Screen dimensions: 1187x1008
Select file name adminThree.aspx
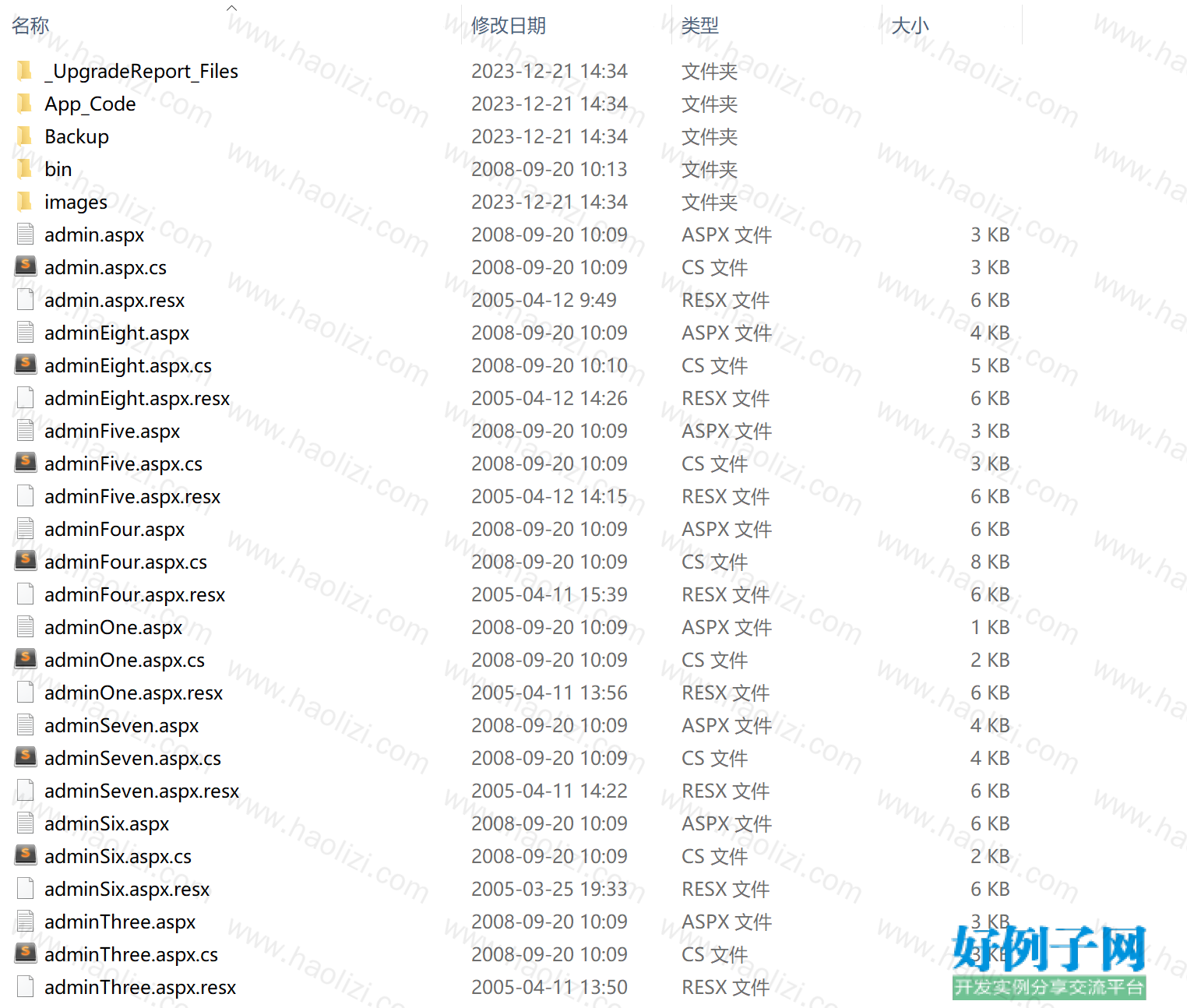pos(120,922)
